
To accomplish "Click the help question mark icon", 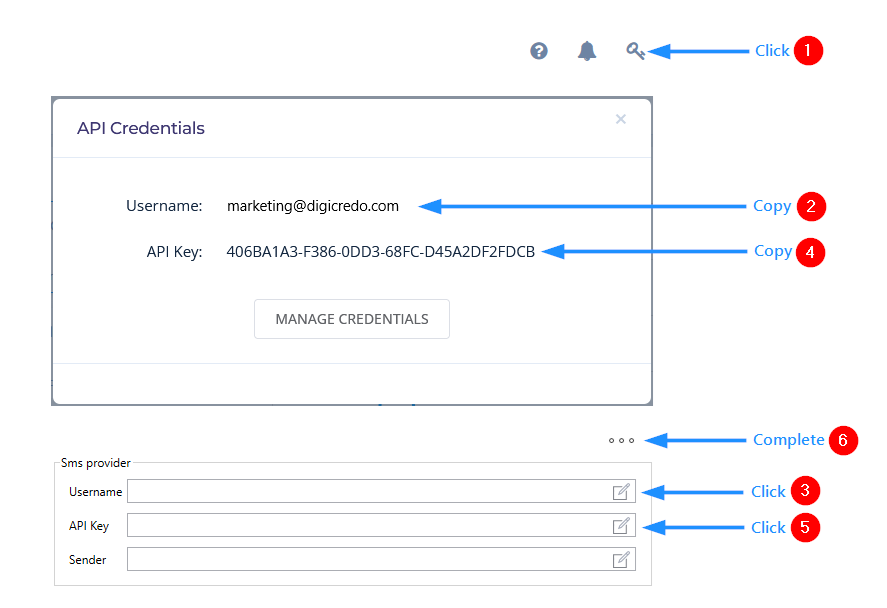I will [539, 51].
